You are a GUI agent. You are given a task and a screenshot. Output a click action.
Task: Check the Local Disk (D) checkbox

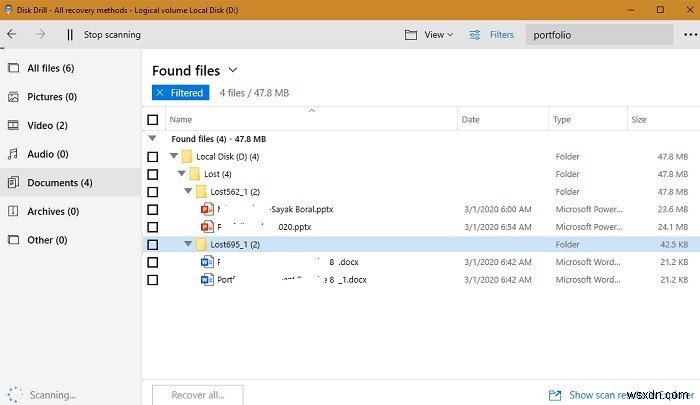pos(153,157)
